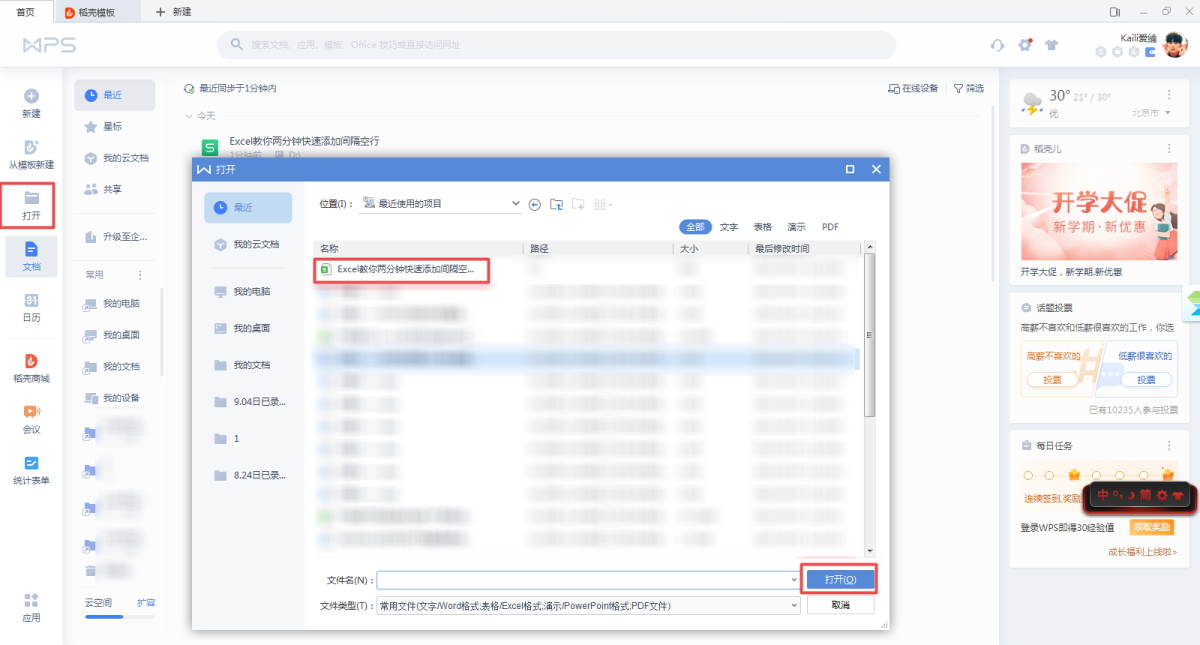This screenshot has width=1200, height=645.
Task: Open the 应用 apps grid icon
Action: tap(31, 606)
